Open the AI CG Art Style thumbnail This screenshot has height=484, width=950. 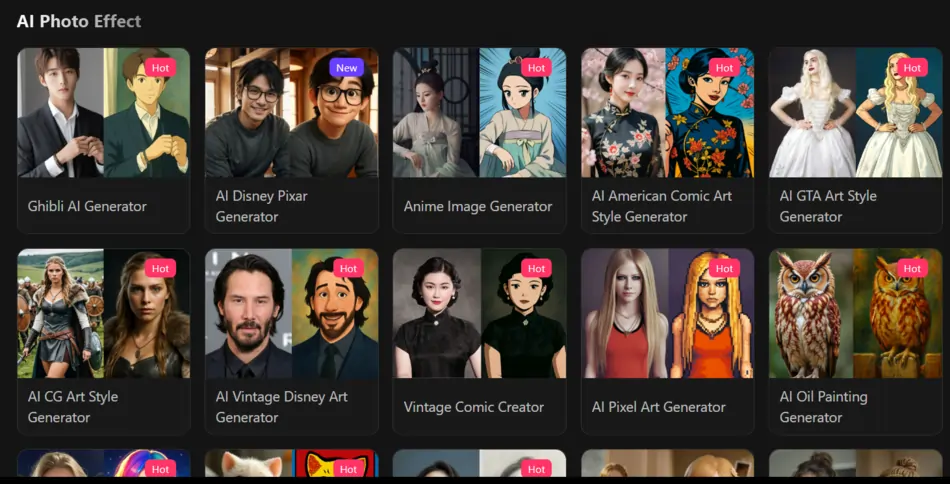pyautogui.click(x=104, y=313)
